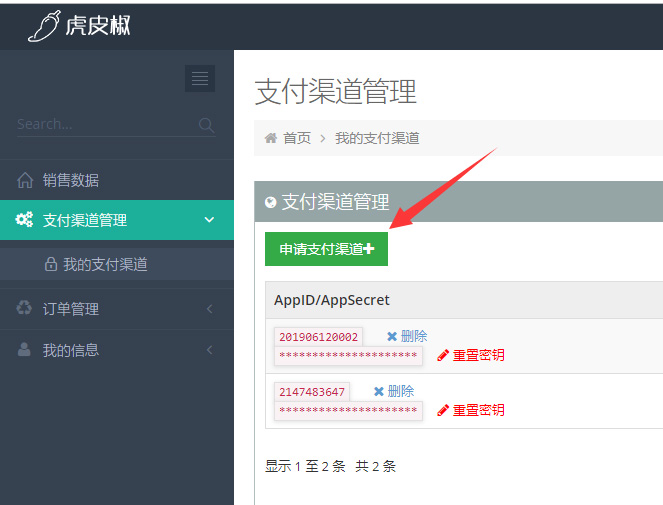Click the AppID/AppSecret column header

[x=332, y=300]
